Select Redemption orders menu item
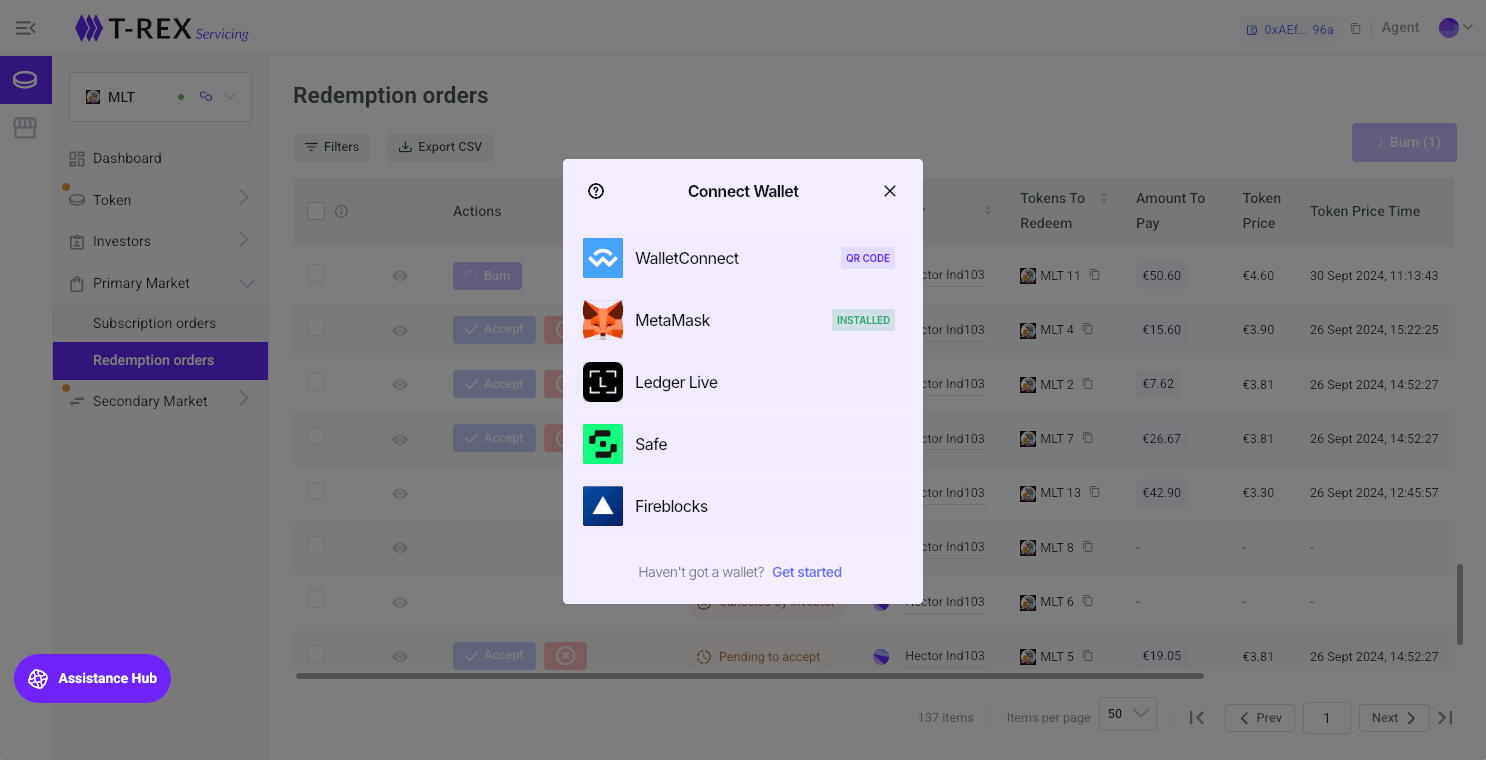The image size is (1486, 760). click(x=160, y=360)
